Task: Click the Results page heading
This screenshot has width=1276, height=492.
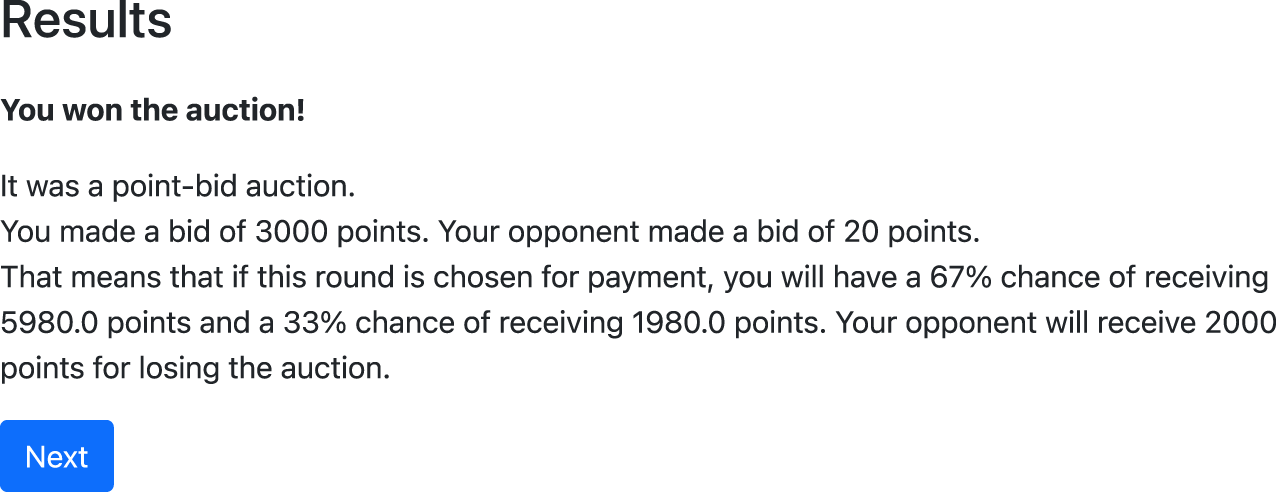Action: click(86, 20)
